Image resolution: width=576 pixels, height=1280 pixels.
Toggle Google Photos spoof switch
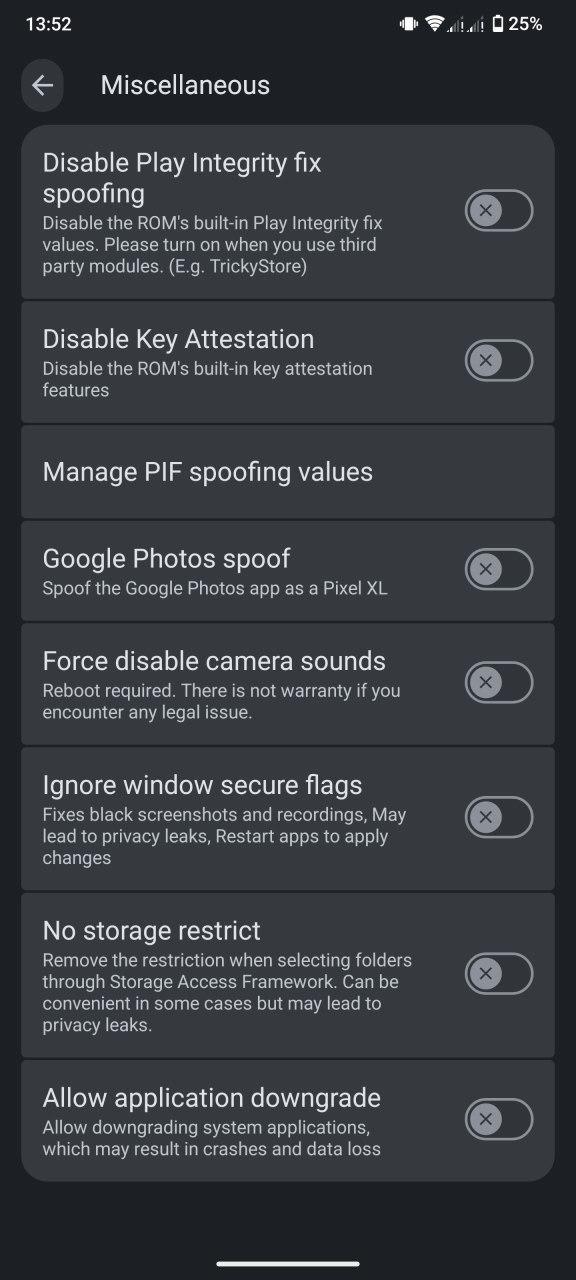click(499, 569)
